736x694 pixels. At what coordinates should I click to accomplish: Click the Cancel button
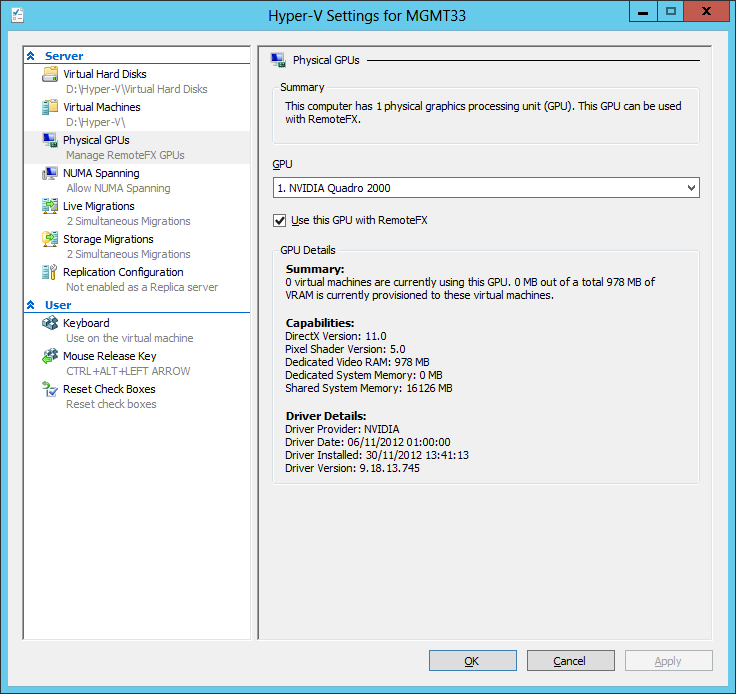coord(570,661)
